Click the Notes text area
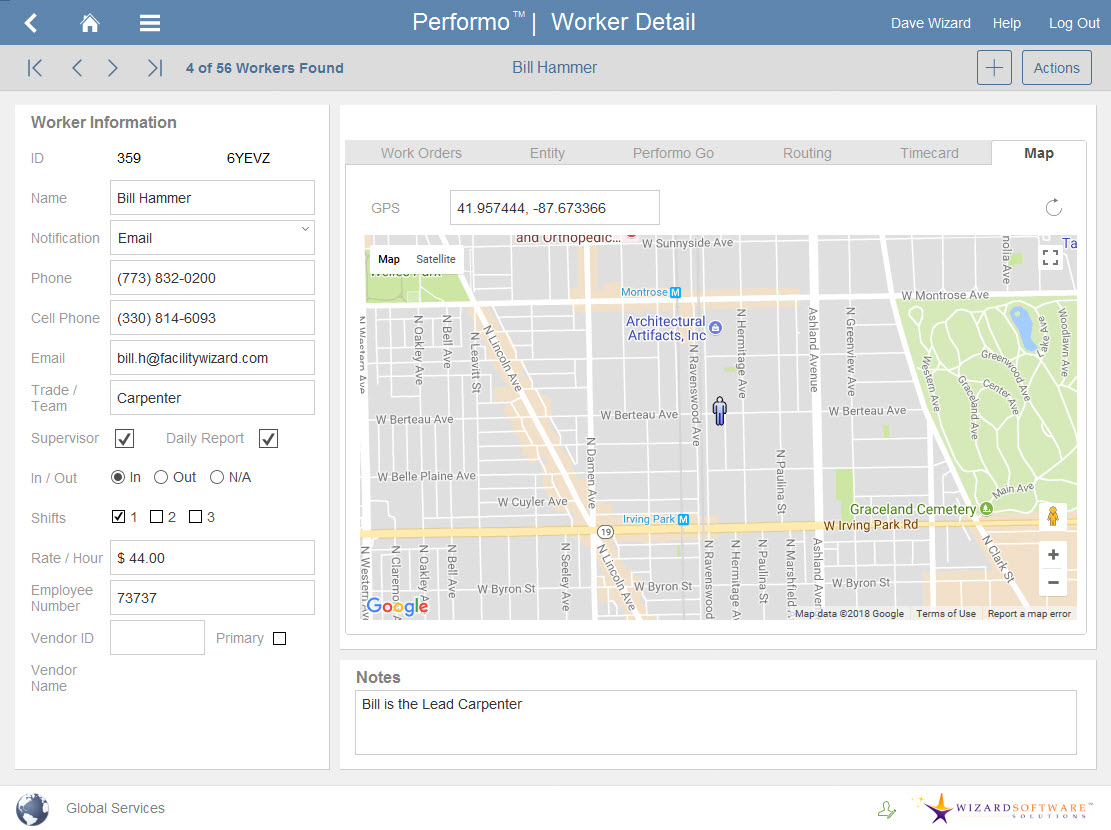 (715, 722)
